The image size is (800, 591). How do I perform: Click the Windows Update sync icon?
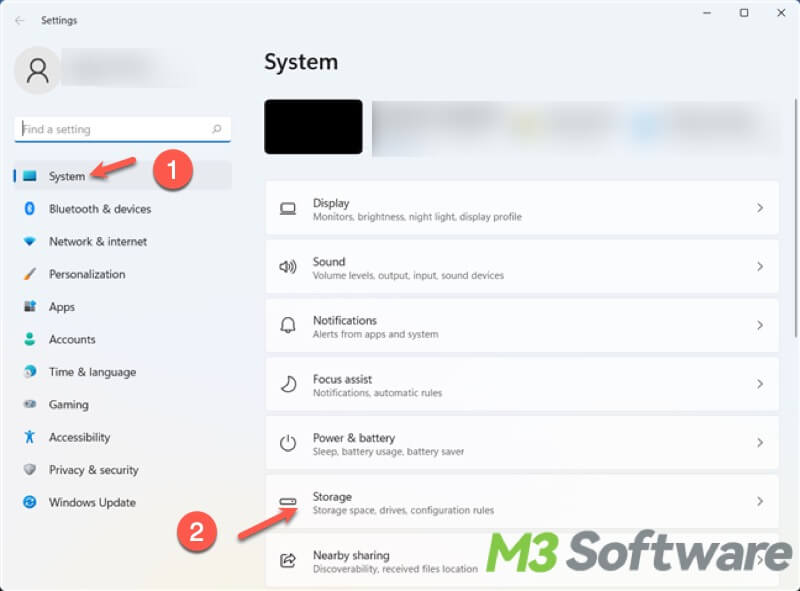(30, 502)
